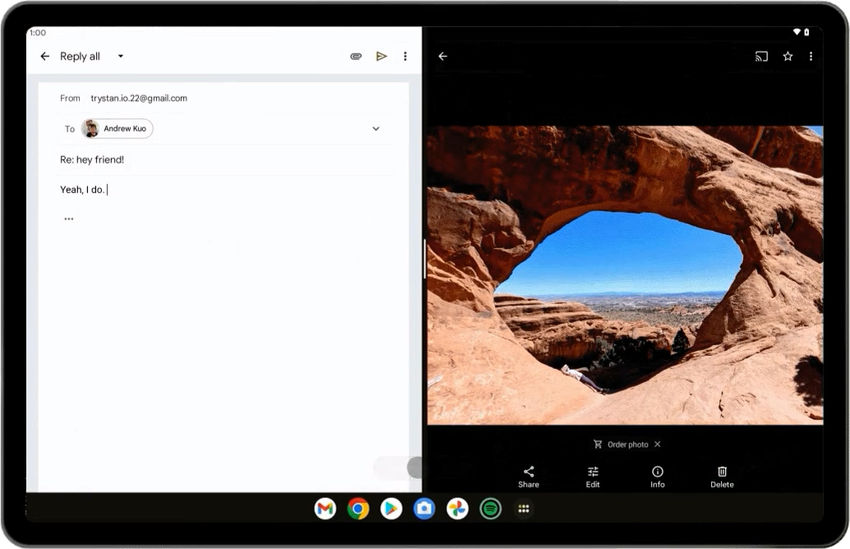Show quoted text with ellipsis
Viewport: 850px width, 549px height.
68,219
